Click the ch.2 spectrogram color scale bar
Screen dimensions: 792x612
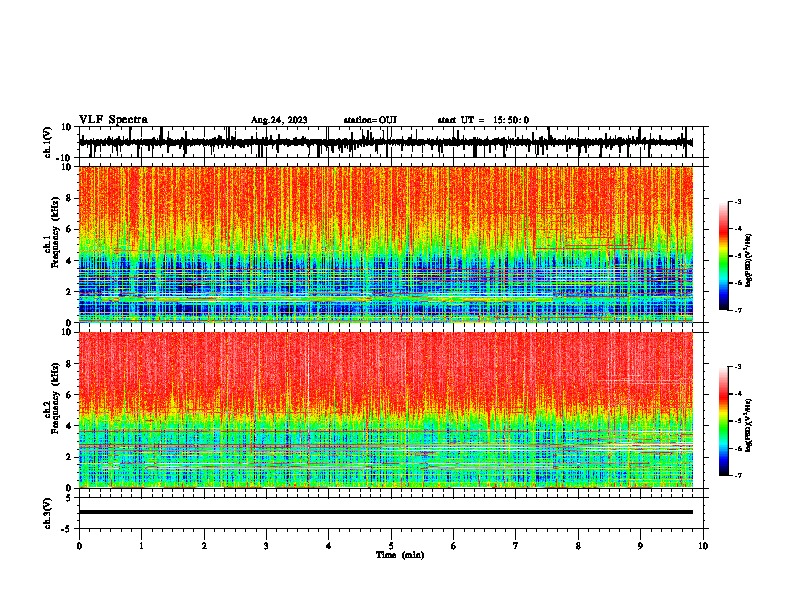724,421
